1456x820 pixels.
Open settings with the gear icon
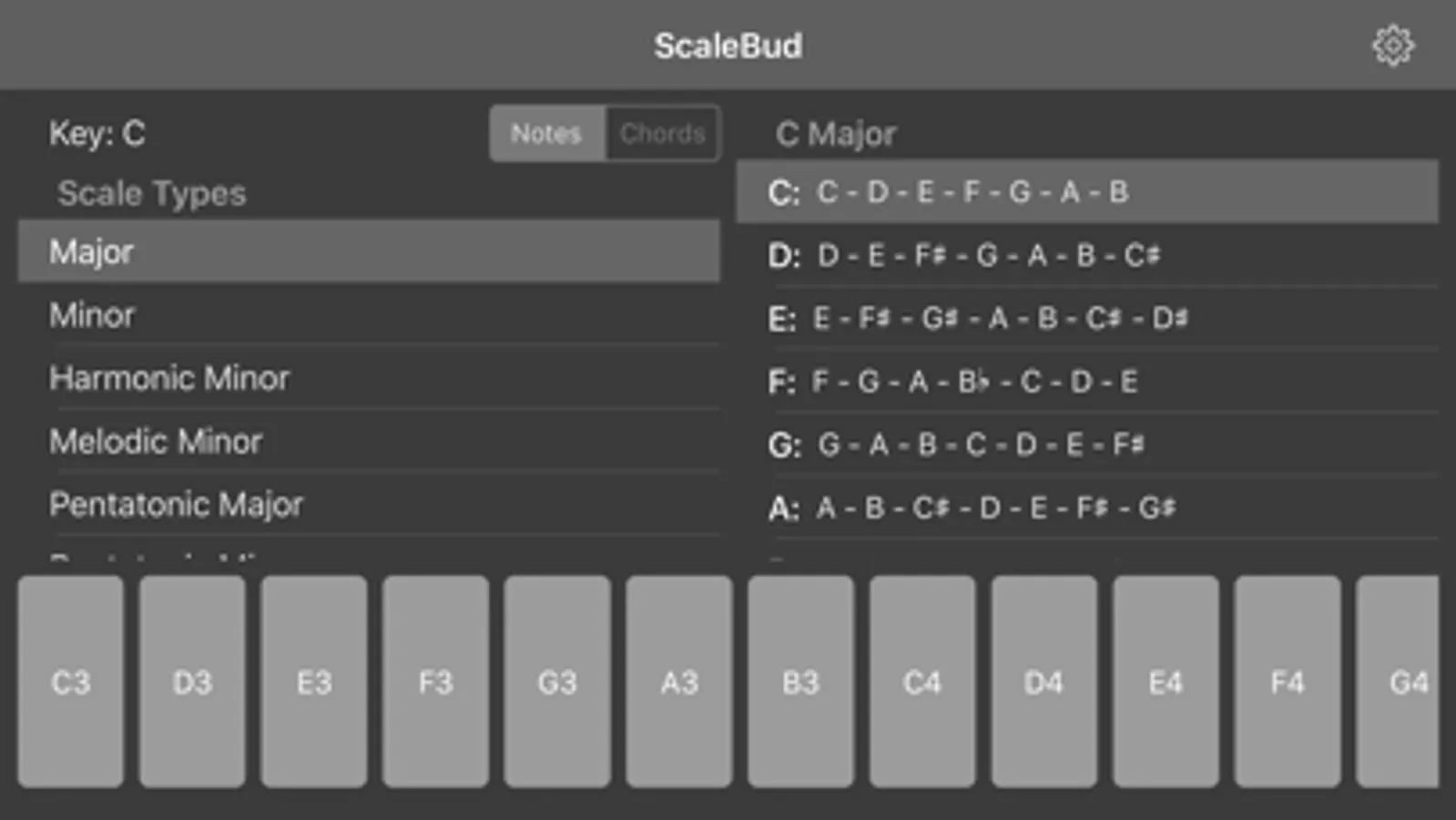(1392, 46)
